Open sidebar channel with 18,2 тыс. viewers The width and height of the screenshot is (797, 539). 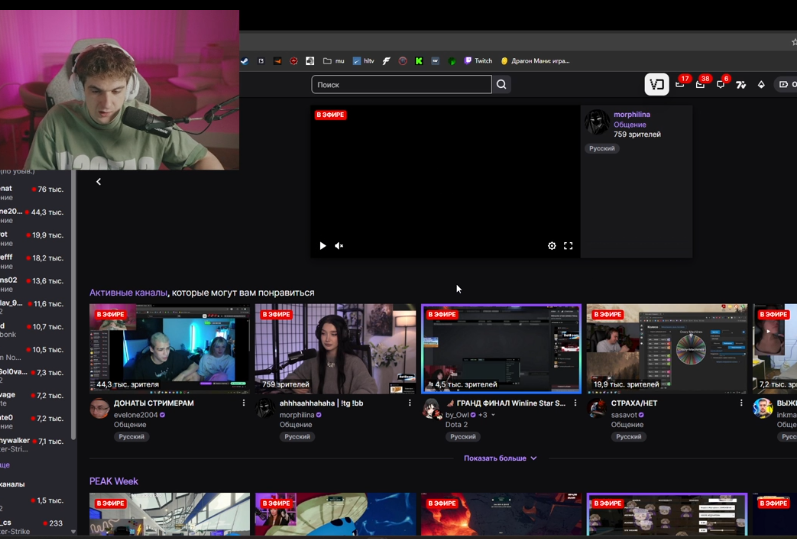coord(33,261)
